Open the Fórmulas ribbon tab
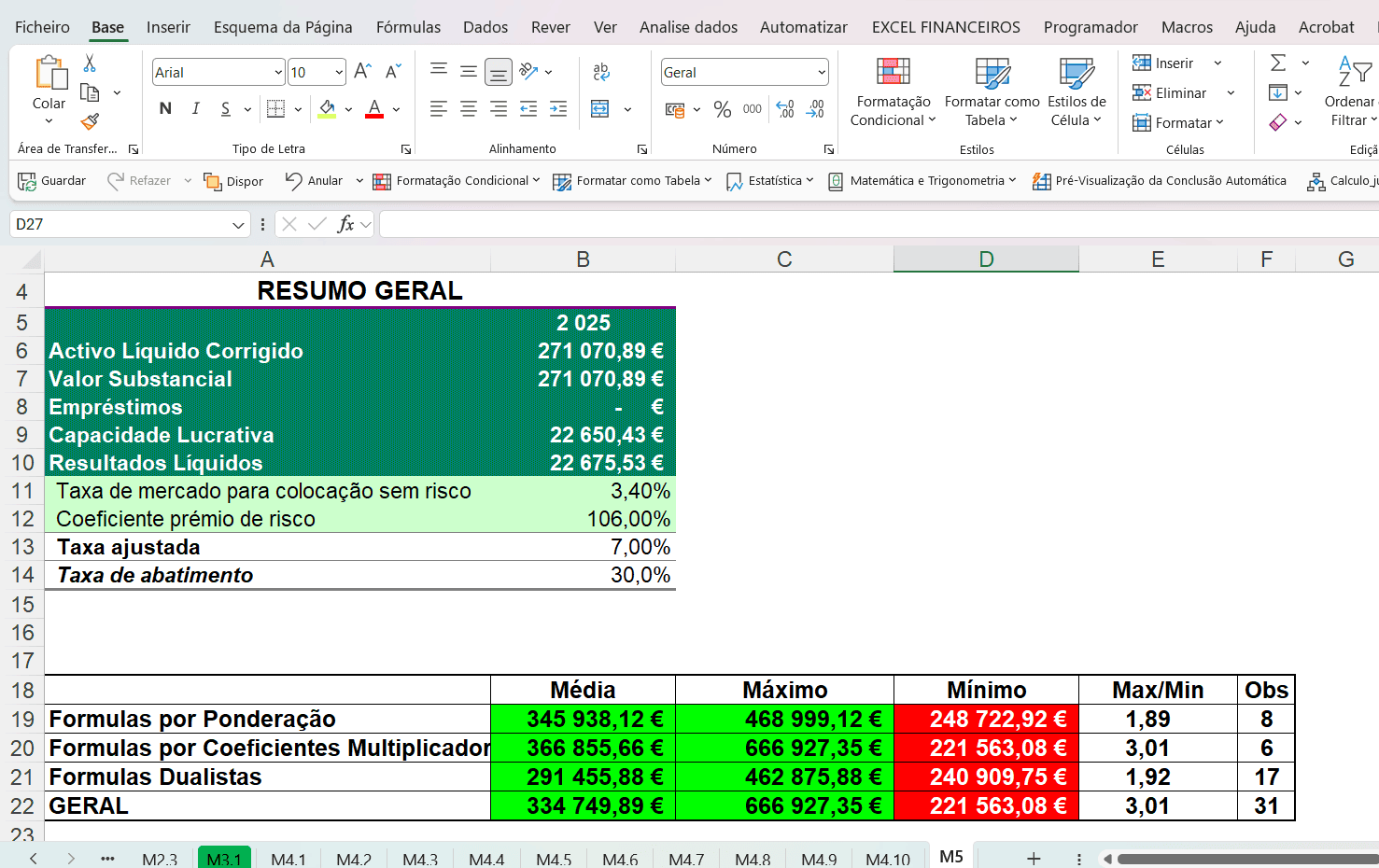 (408, 27)
